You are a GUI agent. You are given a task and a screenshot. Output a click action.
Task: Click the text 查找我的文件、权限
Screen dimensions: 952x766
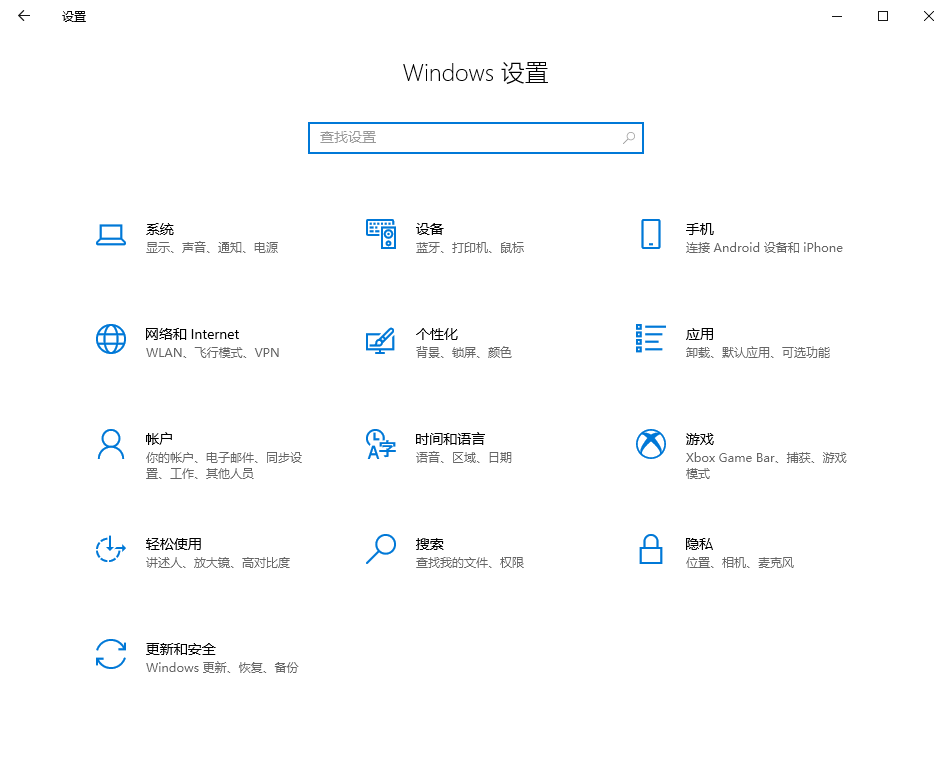pyautogui.click(x=470, y=563)
